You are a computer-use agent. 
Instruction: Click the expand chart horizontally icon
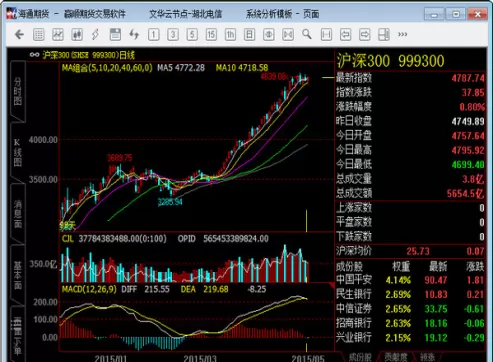288,34
